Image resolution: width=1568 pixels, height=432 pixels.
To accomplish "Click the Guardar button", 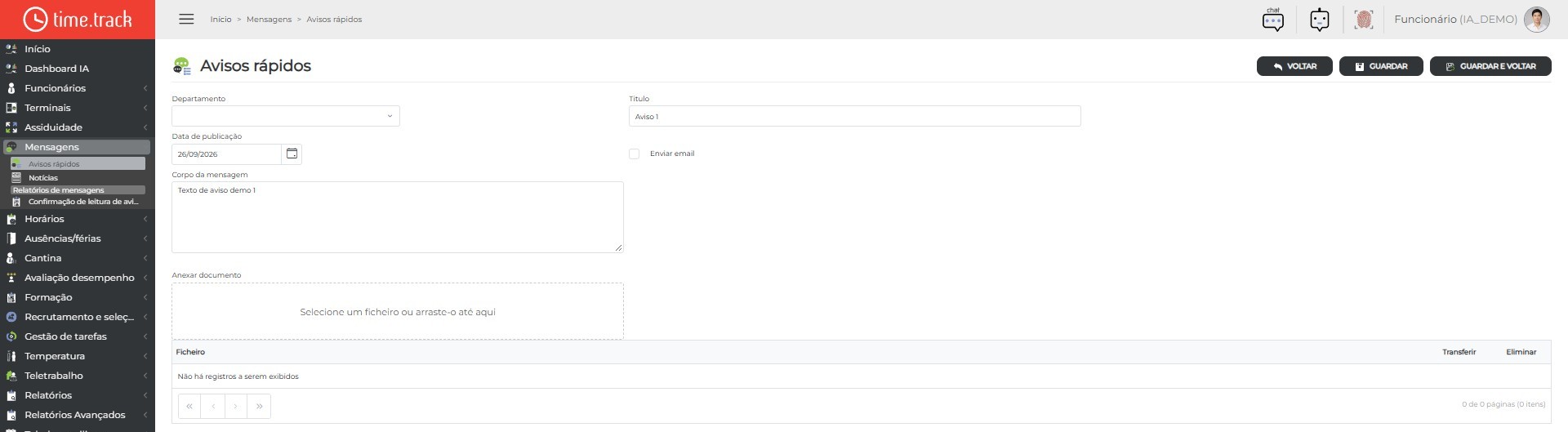I will tap(1381, 66).
